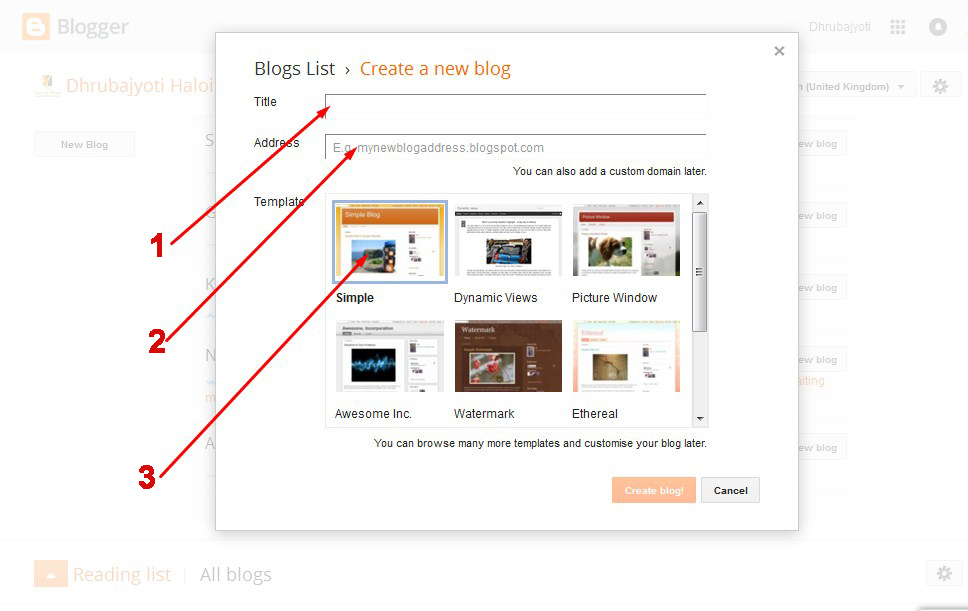Image resolution: width=968 pixels, height=611 pixels.
Task: Select the Ethereal template thumbnail
Action: click(x=626, y=356)
